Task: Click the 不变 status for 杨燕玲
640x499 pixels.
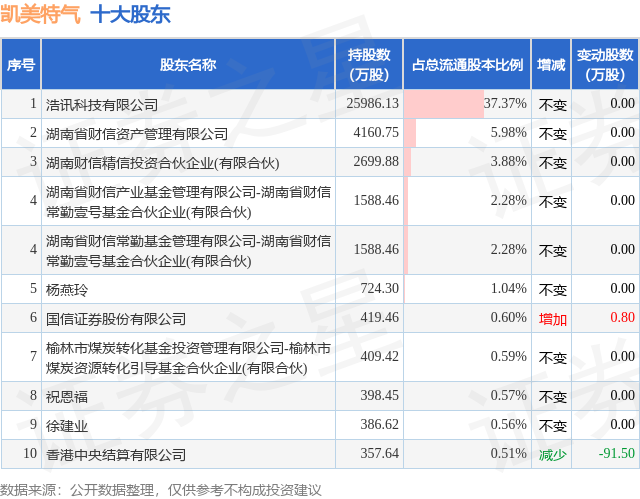Action: [x=553, y=290]
